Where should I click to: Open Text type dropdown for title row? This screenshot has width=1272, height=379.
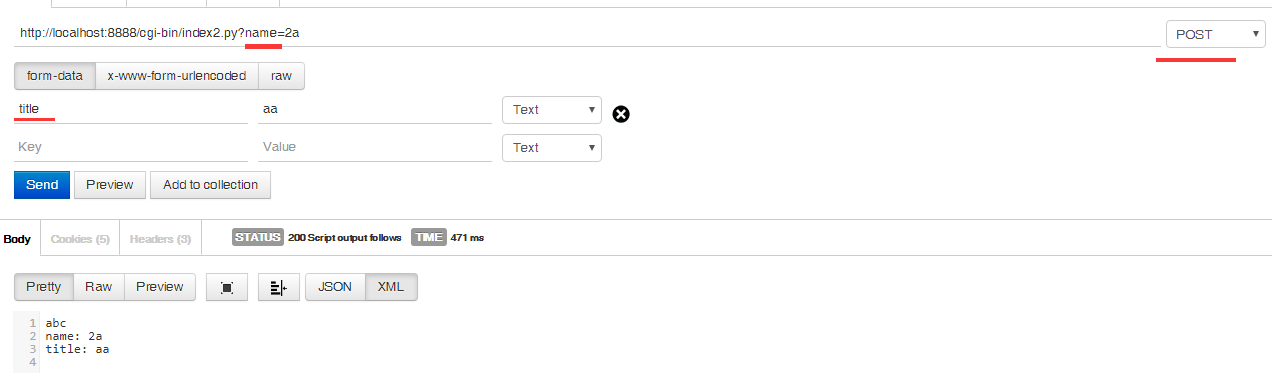[x=552, y=109]
